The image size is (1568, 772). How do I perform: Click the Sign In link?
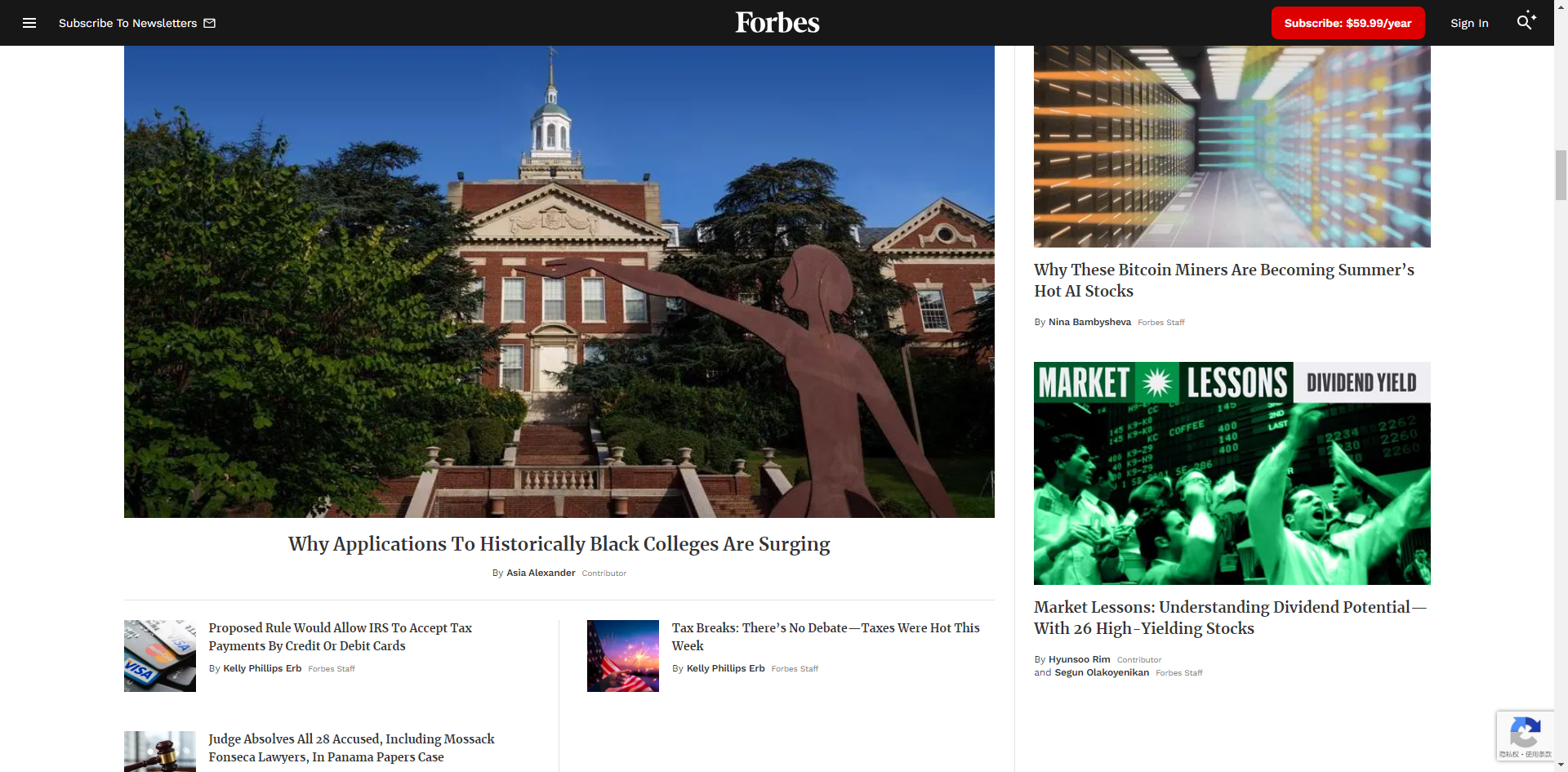[1469, 23]
